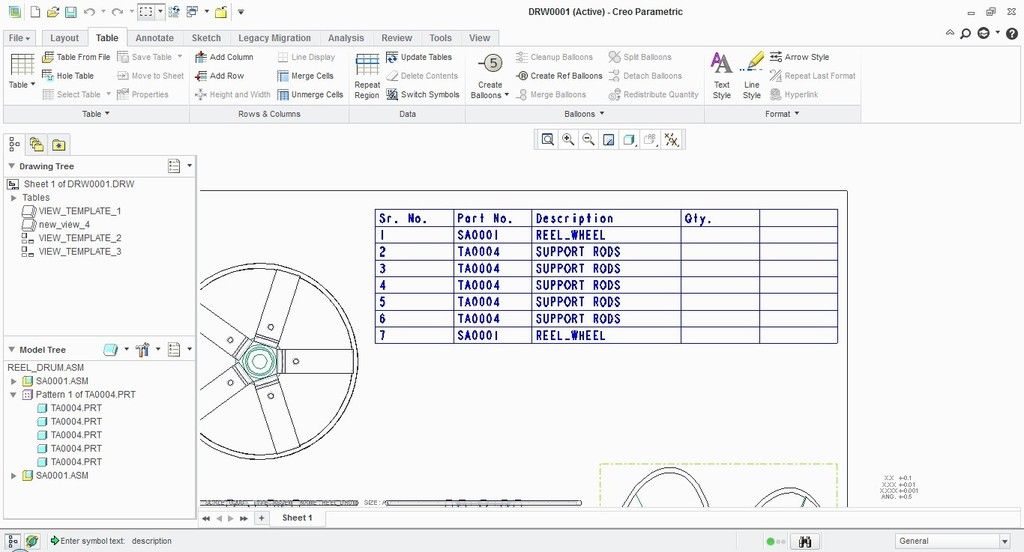This screenshot has height=552, width=1024.
Task: Switch to the Sketch tab
Action: pyautogui.click(x=206, y=38)
